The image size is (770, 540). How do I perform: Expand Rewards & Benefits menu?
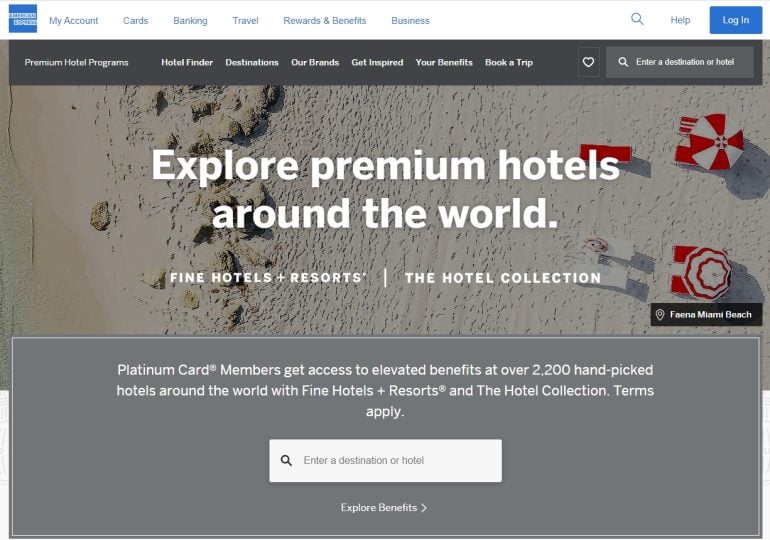tap(325, 21)
